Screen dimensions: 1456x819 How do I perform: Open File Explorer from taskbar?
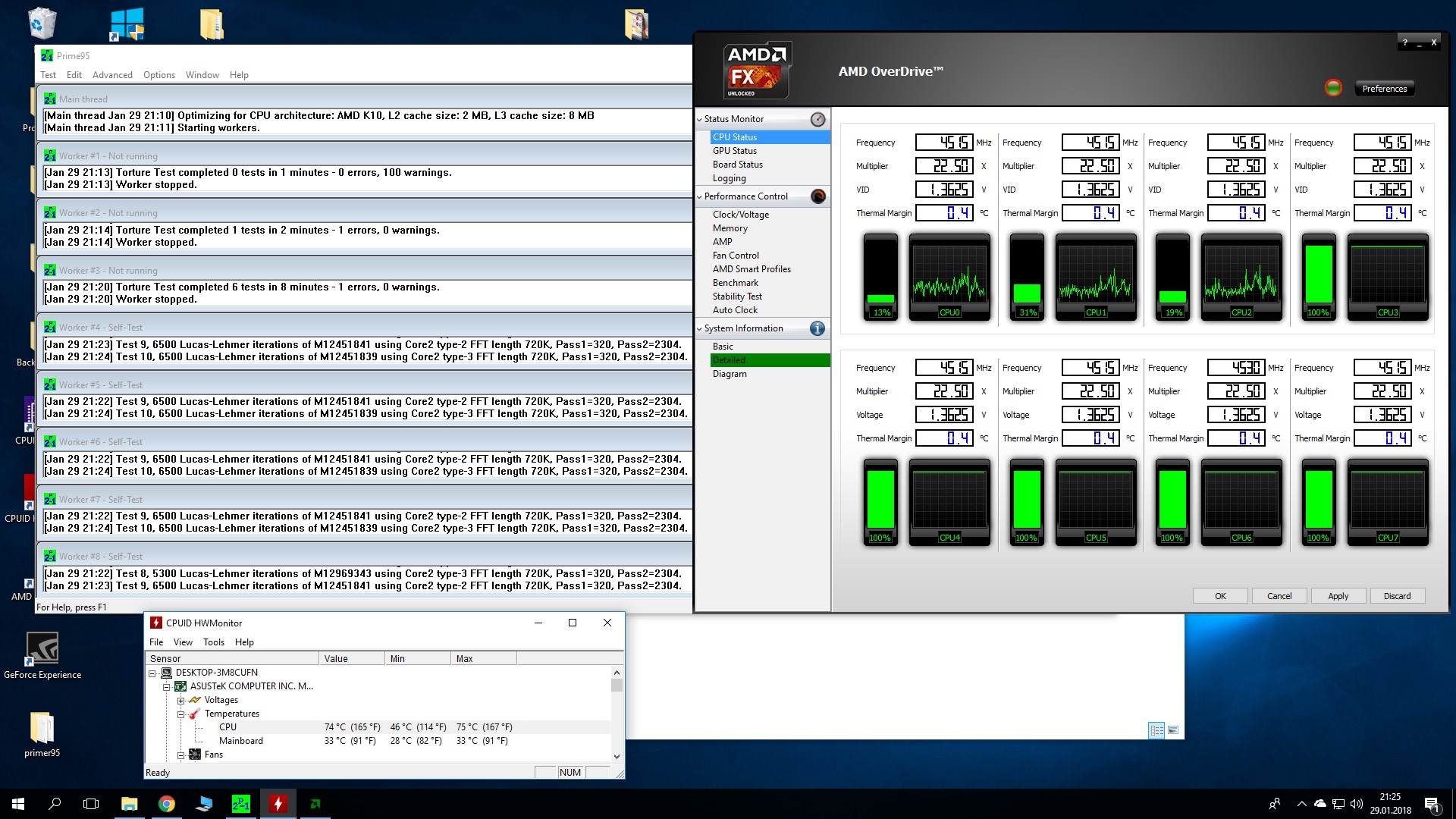(130, 804)
